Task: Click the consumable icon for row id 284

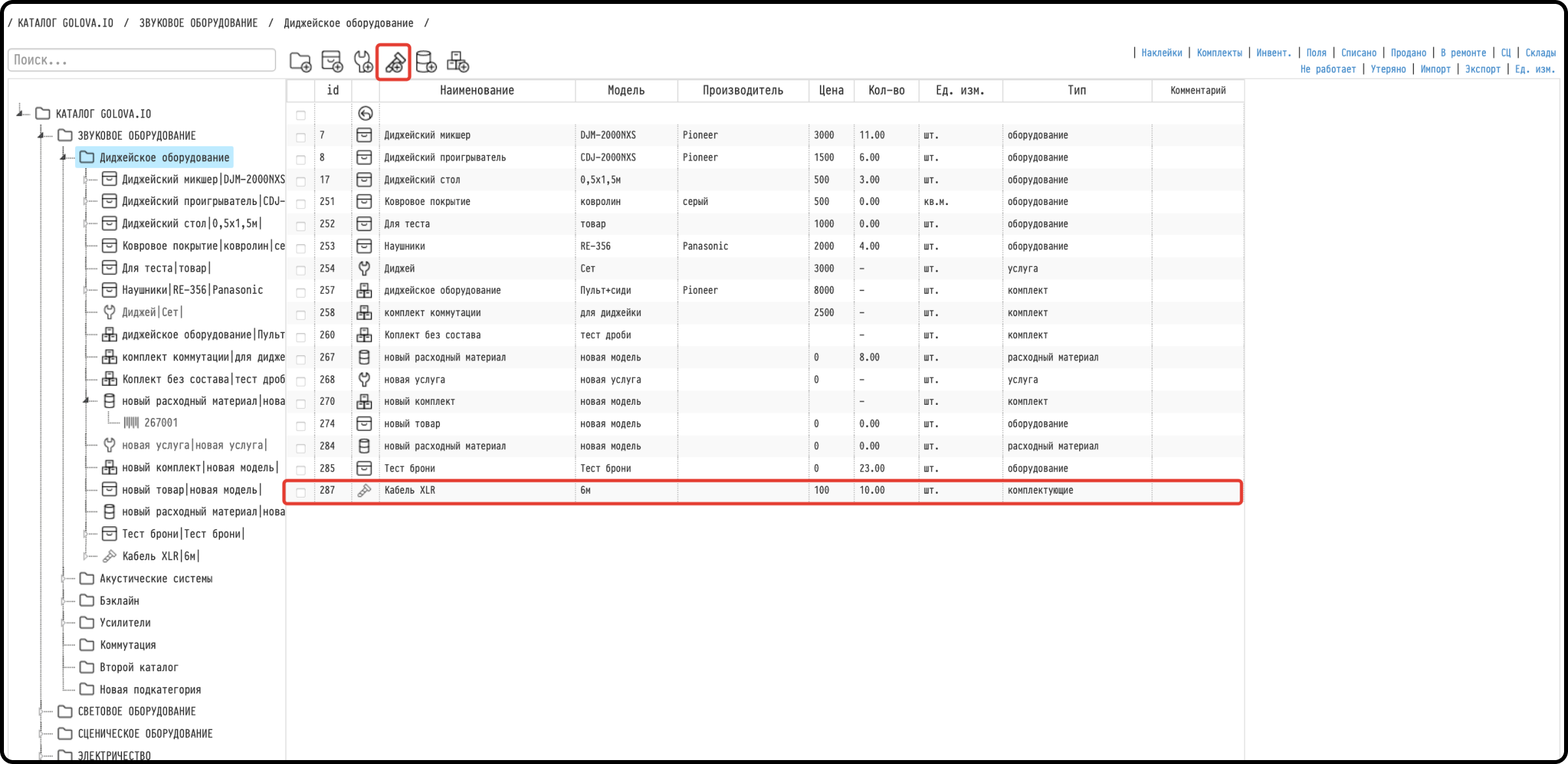Action: click(364, 446)
